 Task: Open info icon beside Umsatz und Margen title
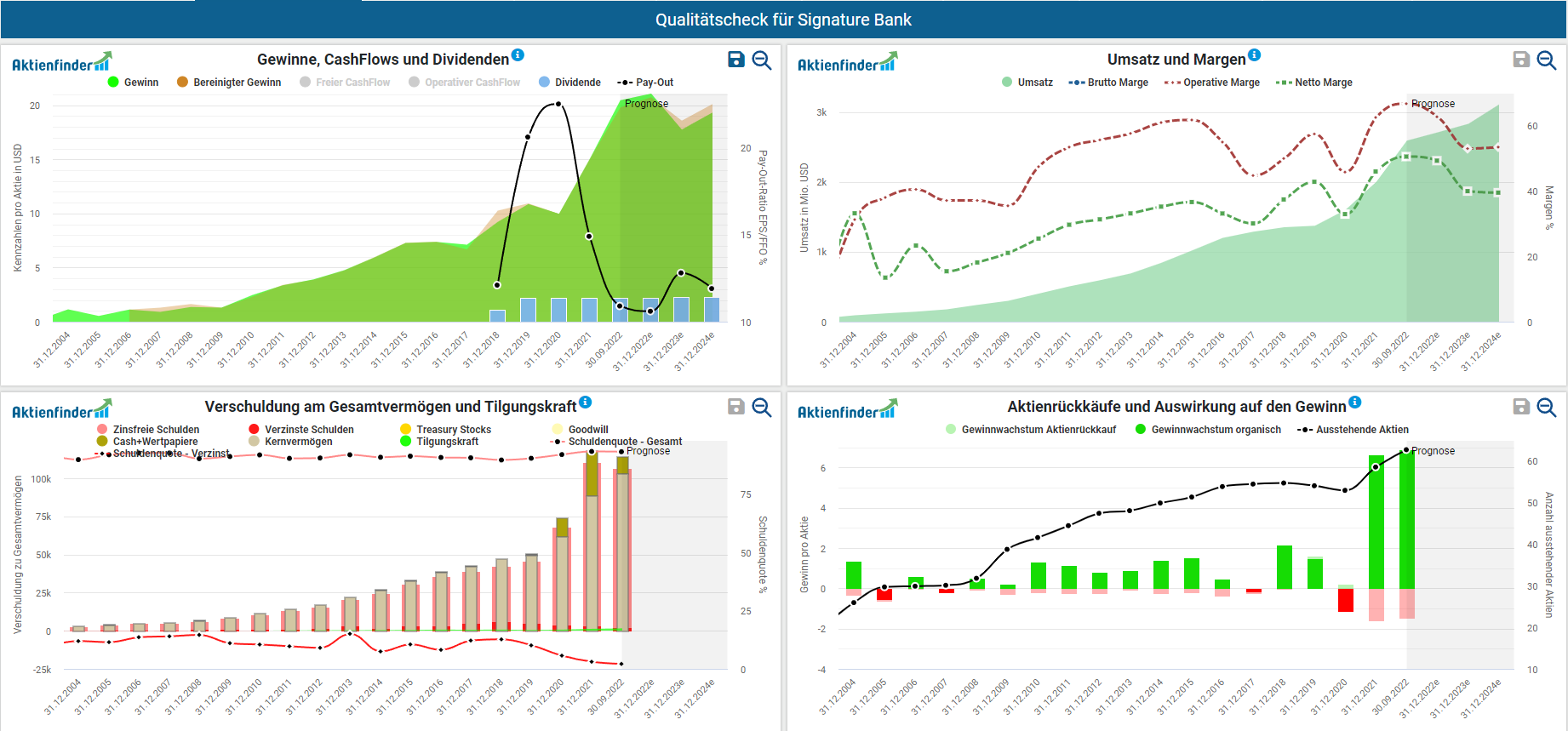[x=1254, y=55]
